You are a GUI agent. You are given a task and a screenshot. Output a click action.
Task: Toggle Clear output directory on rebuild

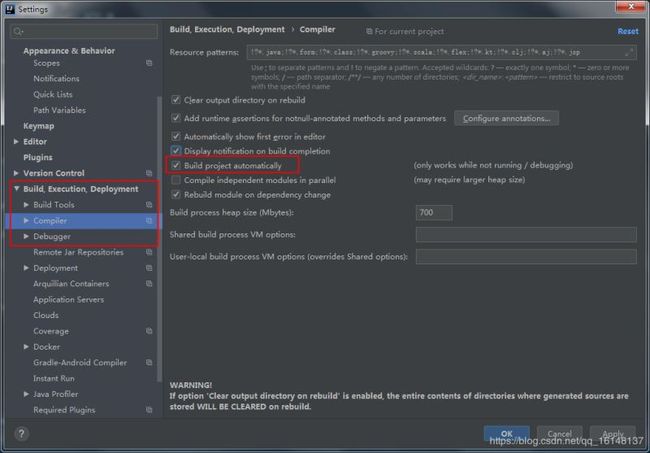[x=176, y=100]
